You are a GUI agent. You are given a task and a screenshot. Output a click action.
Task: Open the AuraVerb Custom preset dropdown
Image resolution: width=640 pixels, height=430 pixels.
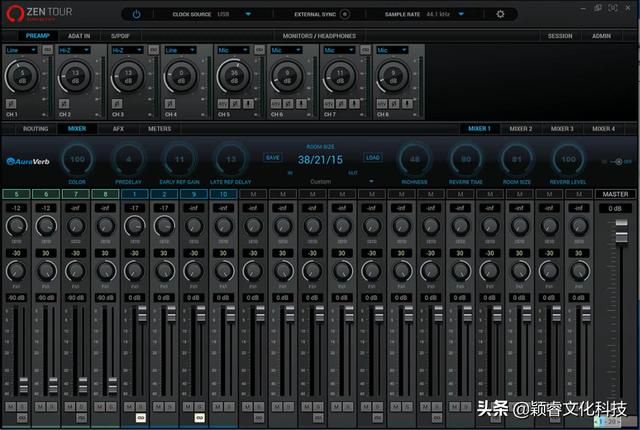[x=371, y=181]
